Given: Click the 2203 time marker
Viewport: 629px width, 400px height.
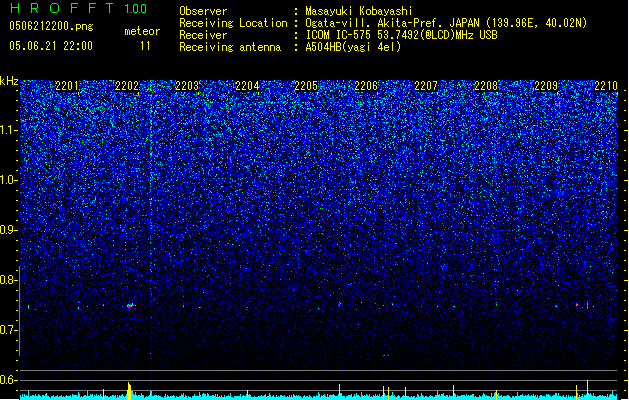Looking at the screenshot, I should point(187,86).
